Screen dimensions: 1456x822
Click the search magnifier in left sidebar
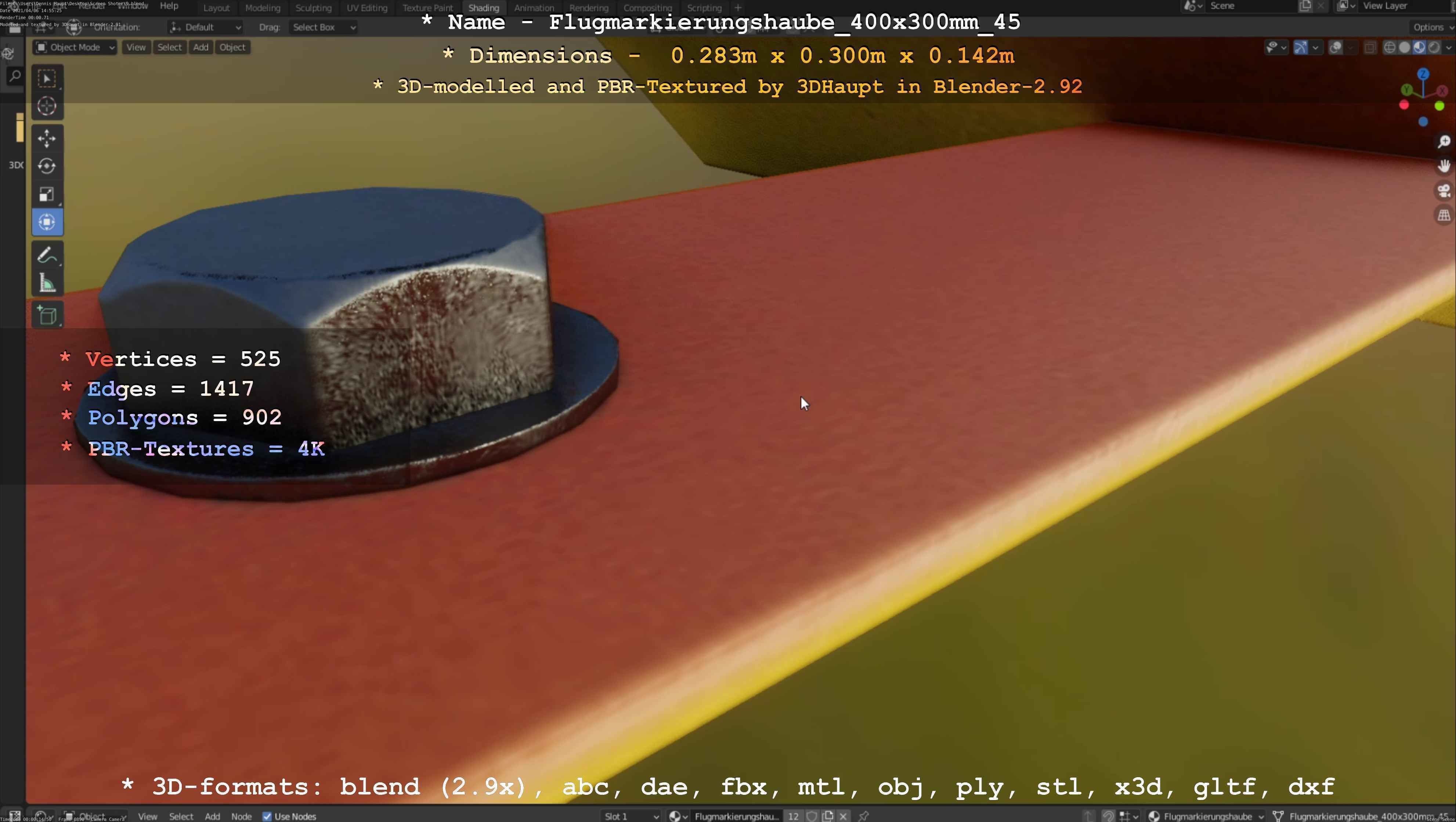coord(15,76)
